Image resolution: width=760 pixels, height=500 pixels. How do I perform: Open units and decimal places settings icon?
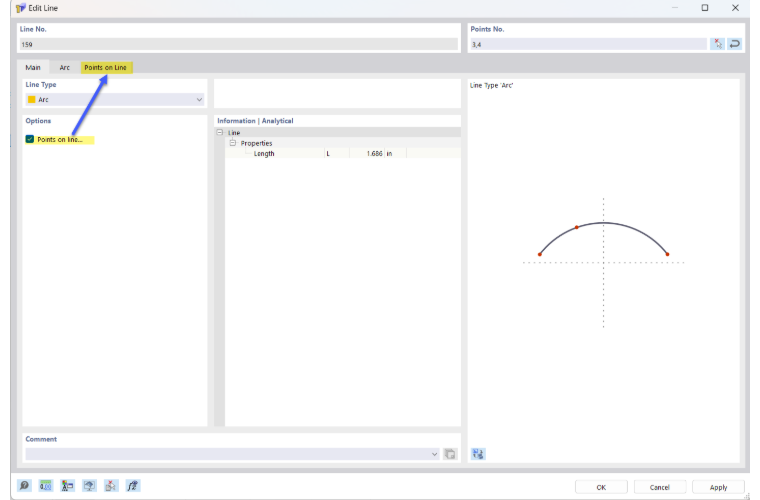(46, 485)
